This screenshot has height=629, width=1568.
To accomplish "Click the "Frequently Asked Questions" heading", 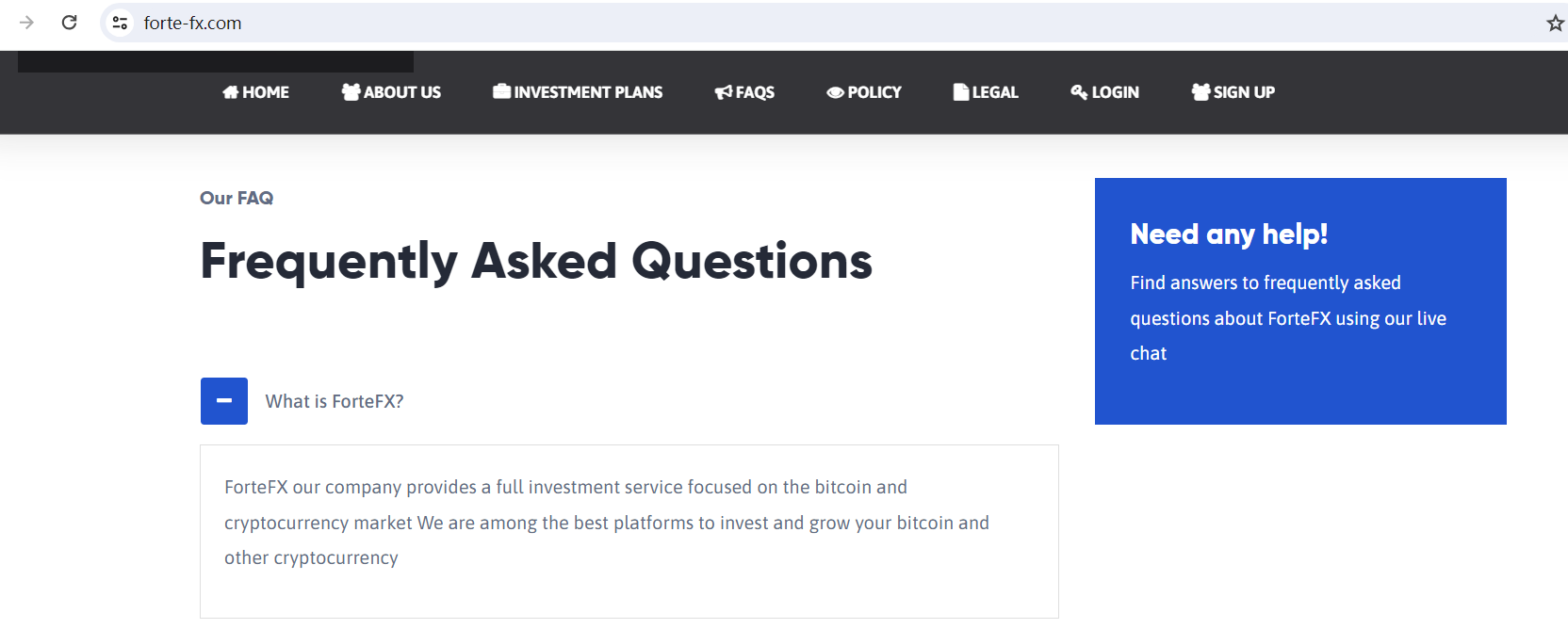I will coord(536,261).
